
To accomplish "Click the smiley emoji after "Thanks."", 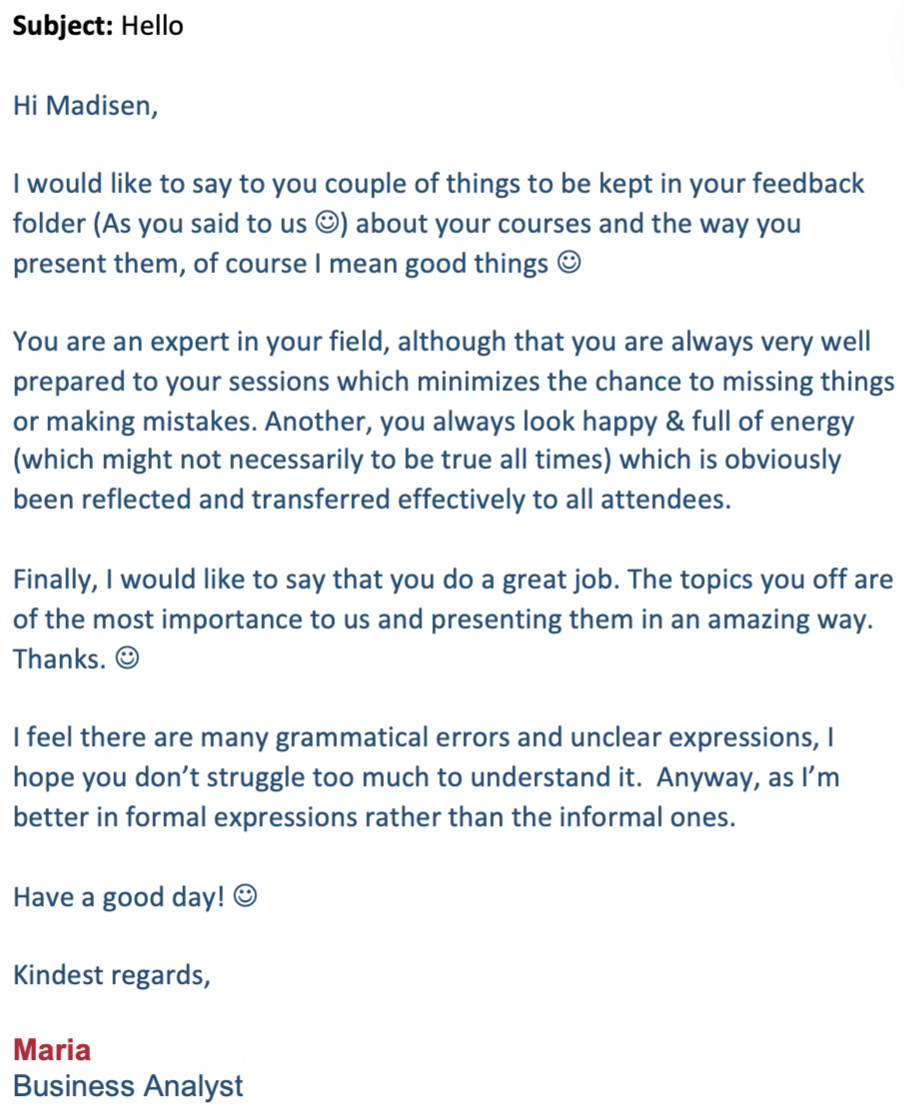I will tap(127, 658).
